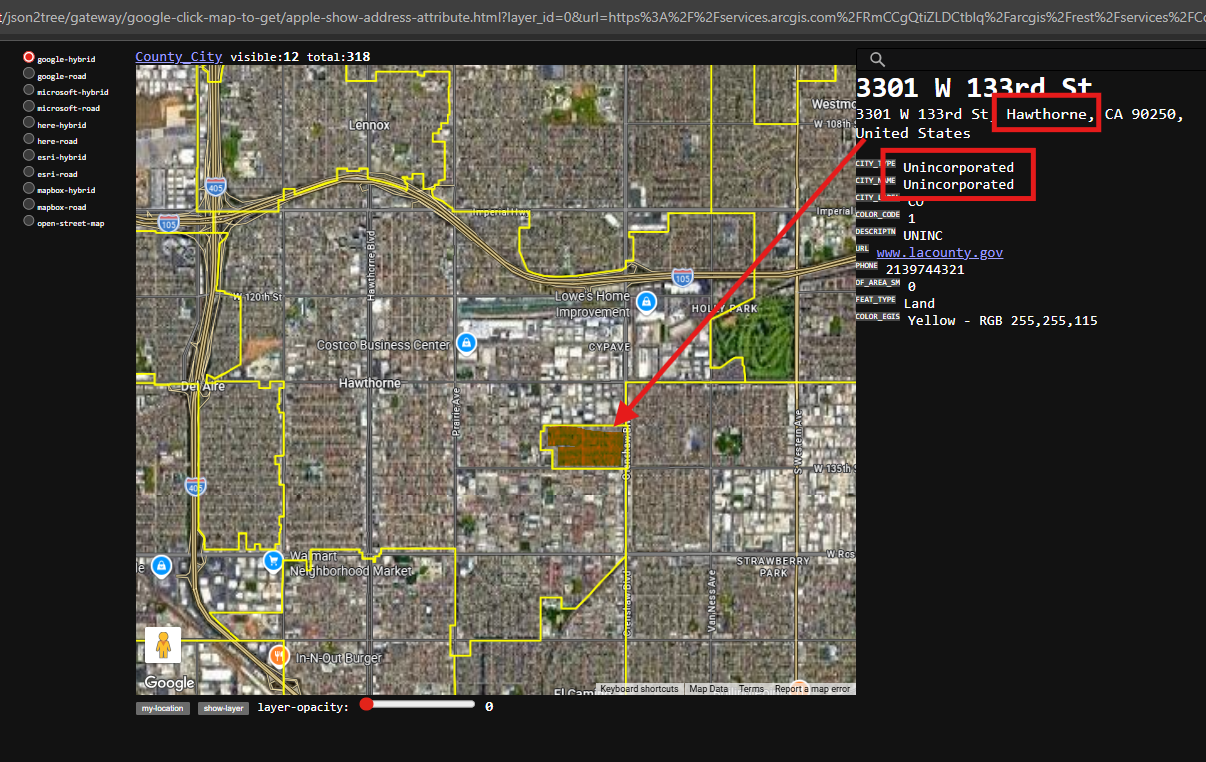
Task: Select open-street-map basemap
Action: [x=29, y=222]
